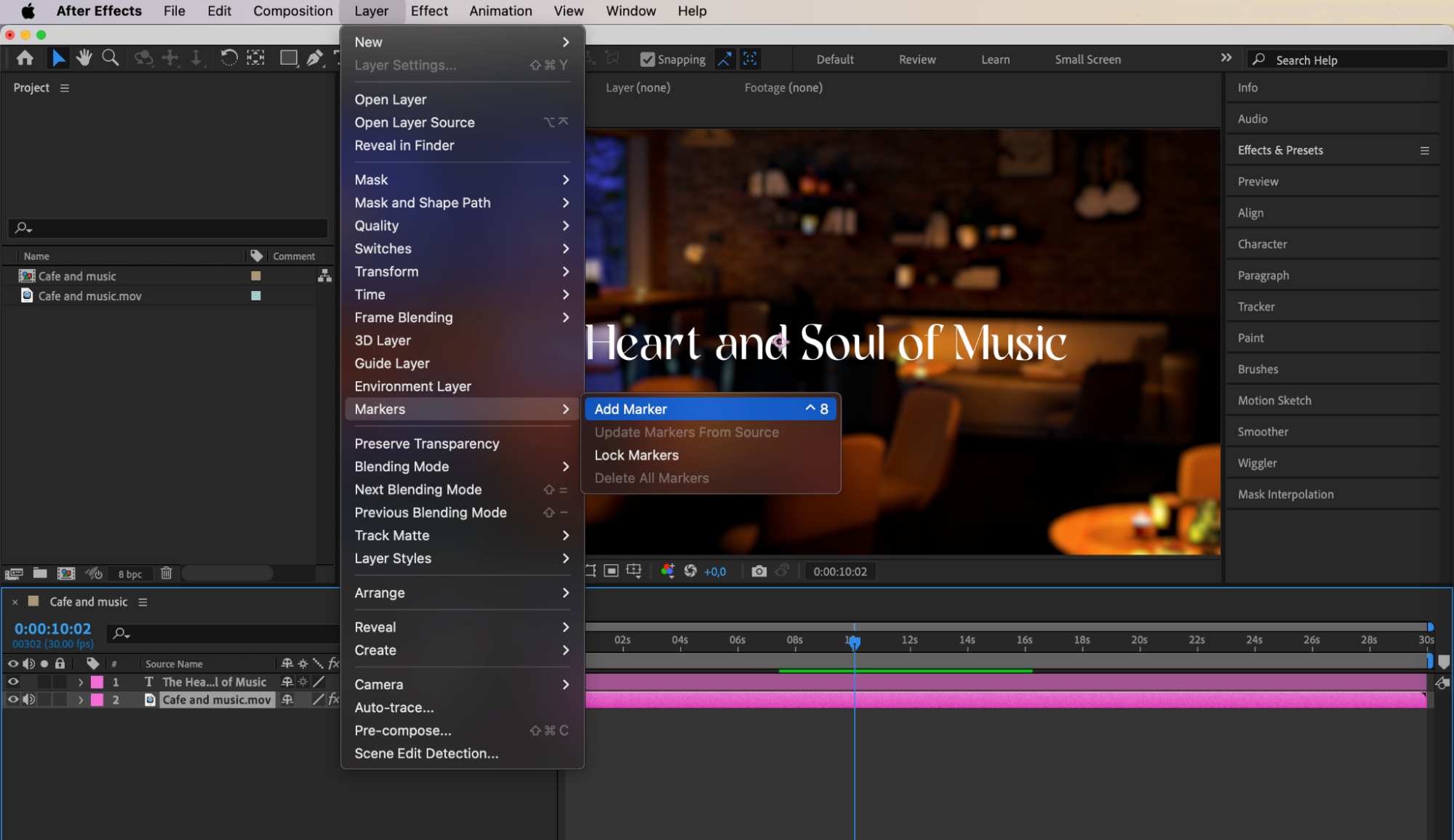This screenshot has width=1454, height=840.
Task: Click the take snapshot camera icon
Action: pos(759,572)
